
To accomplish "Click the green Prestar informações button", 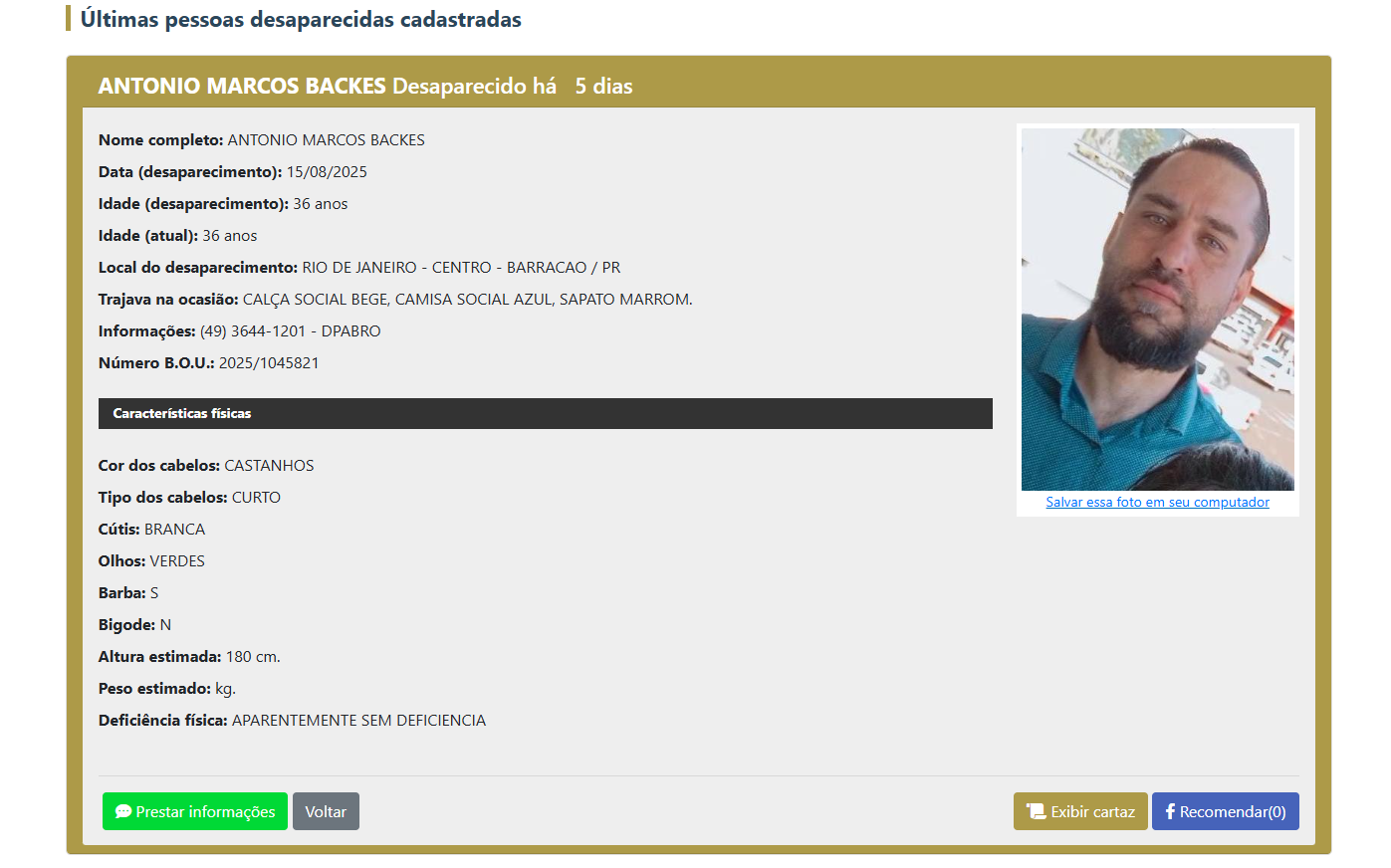I will pyautogui.click(x=195, y=811).
